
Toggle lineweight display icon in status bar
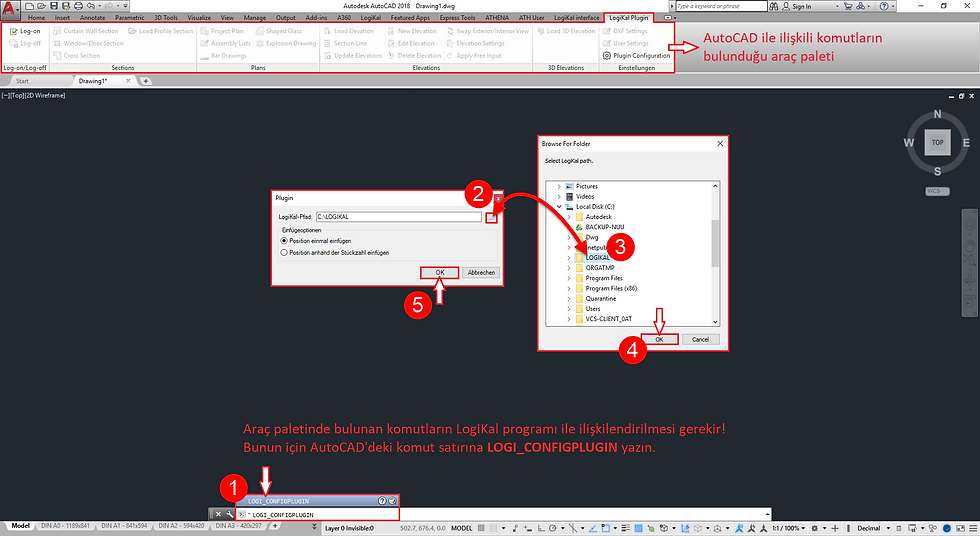pos(625,529)
